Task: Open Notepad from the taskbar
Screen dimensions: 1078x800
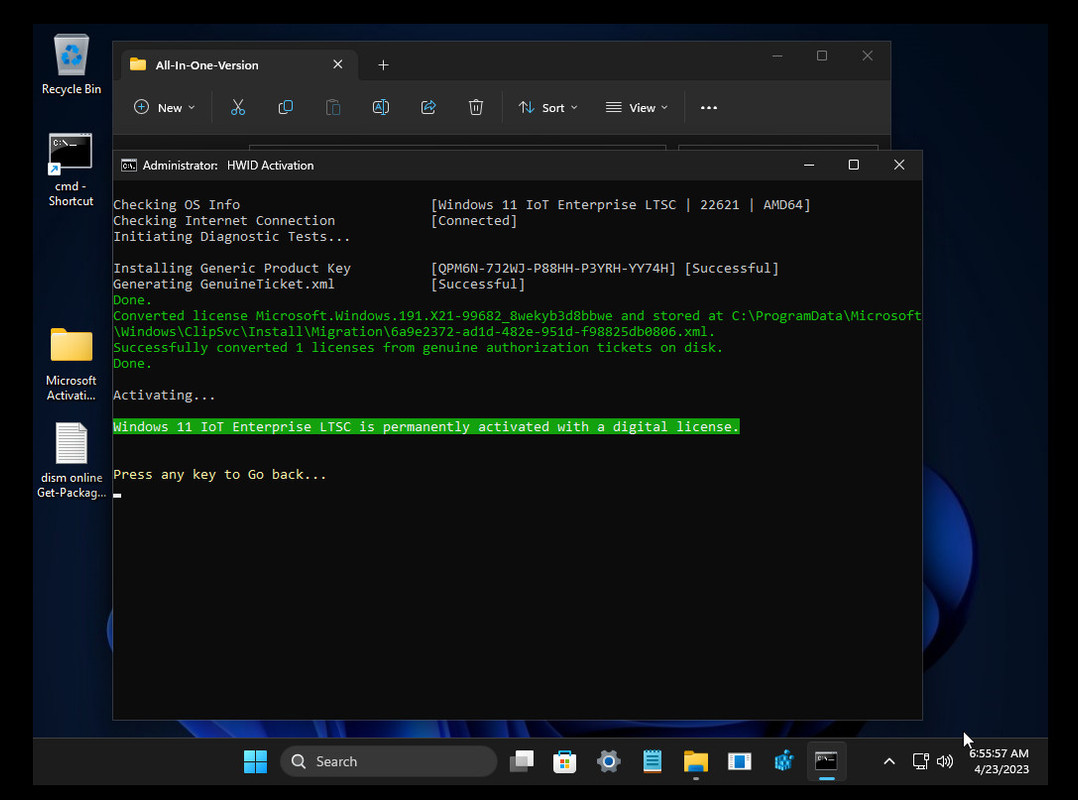Action: 652,762
